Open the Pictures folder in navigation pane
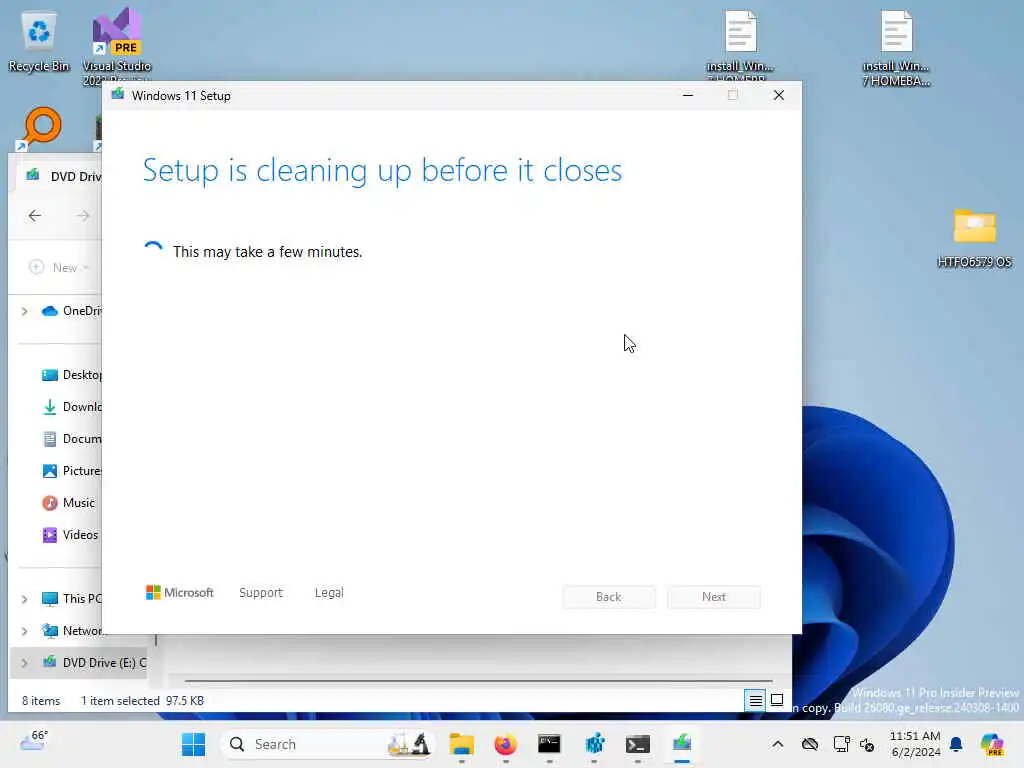 coord(72,471)
